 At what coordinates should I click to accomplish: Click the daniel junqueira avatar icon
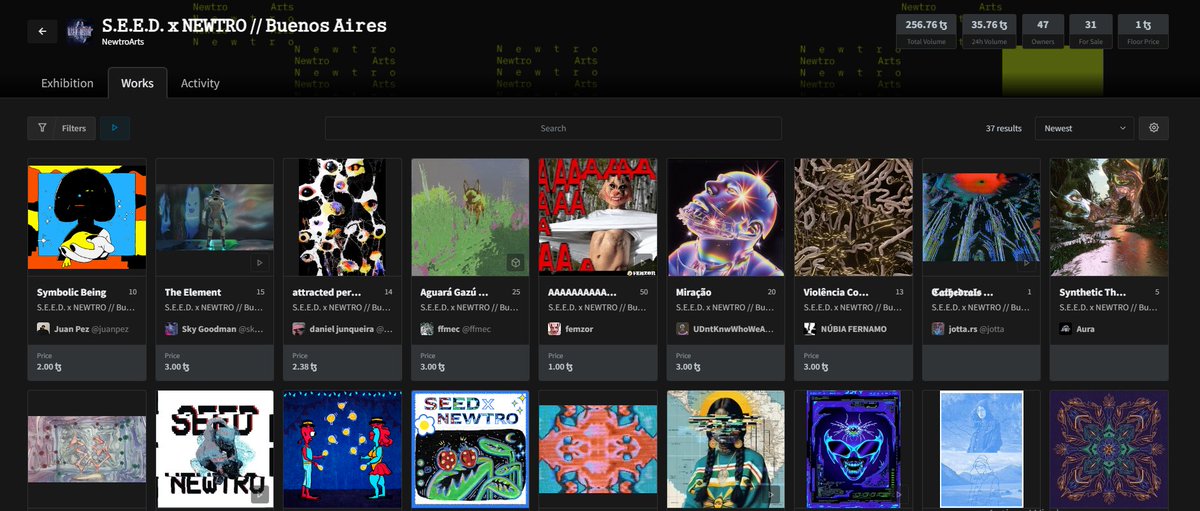(299, 328)
